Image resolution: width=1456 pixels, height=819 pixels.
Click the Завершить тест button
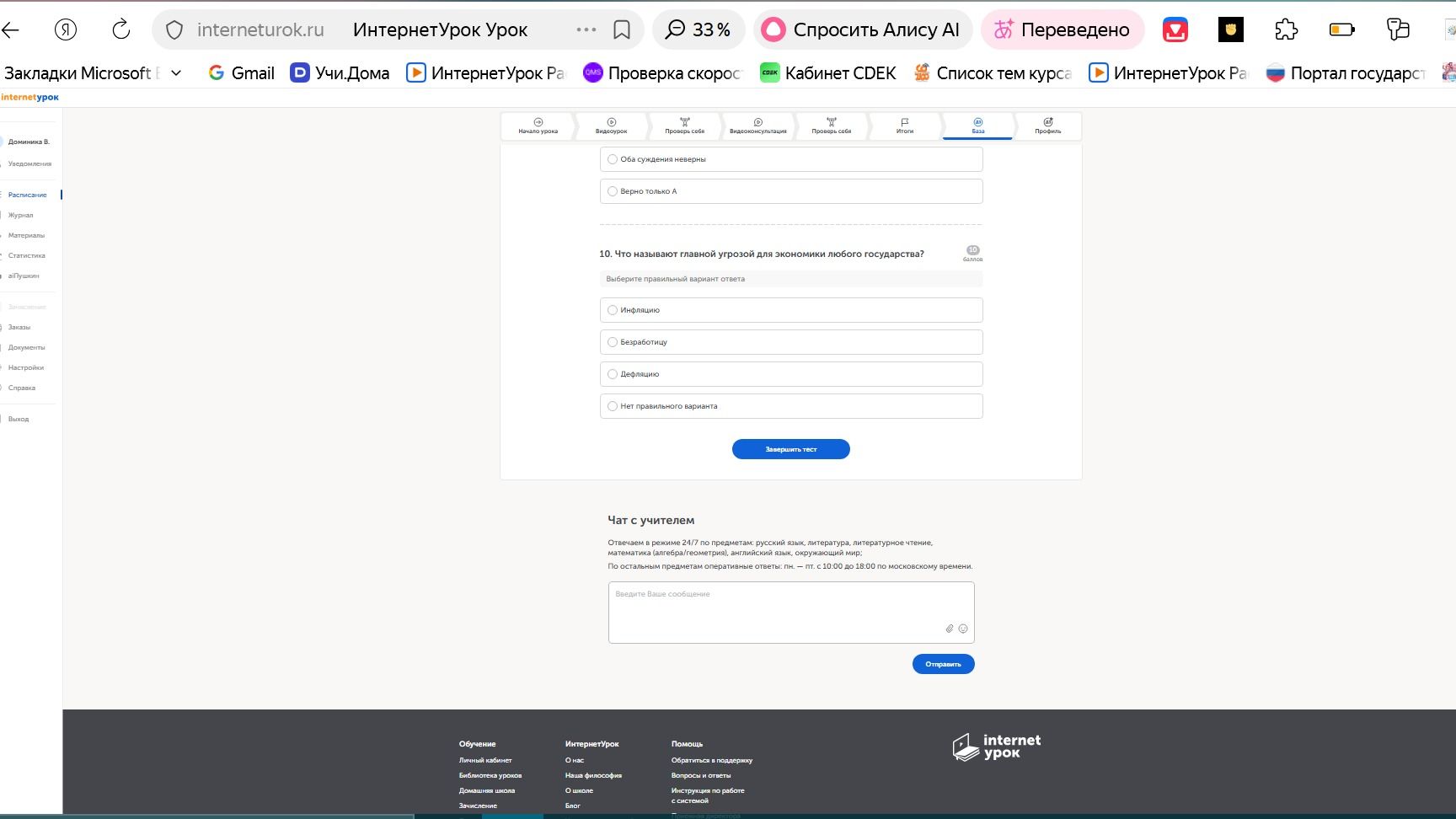790,449
